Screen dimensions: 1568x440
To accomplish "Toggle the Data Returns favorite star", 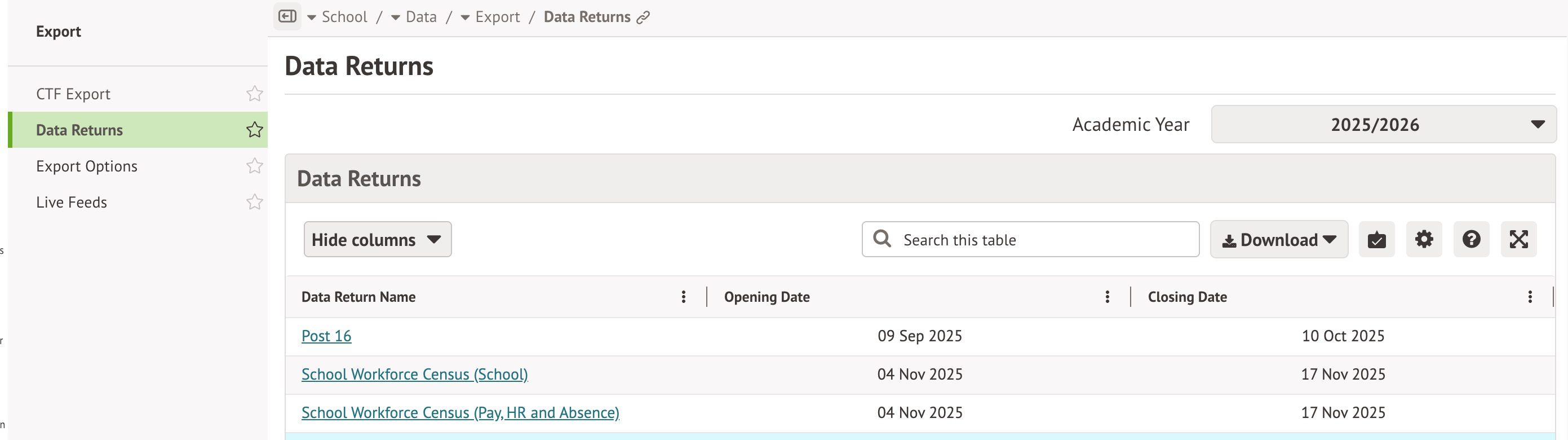I will 254,130.
